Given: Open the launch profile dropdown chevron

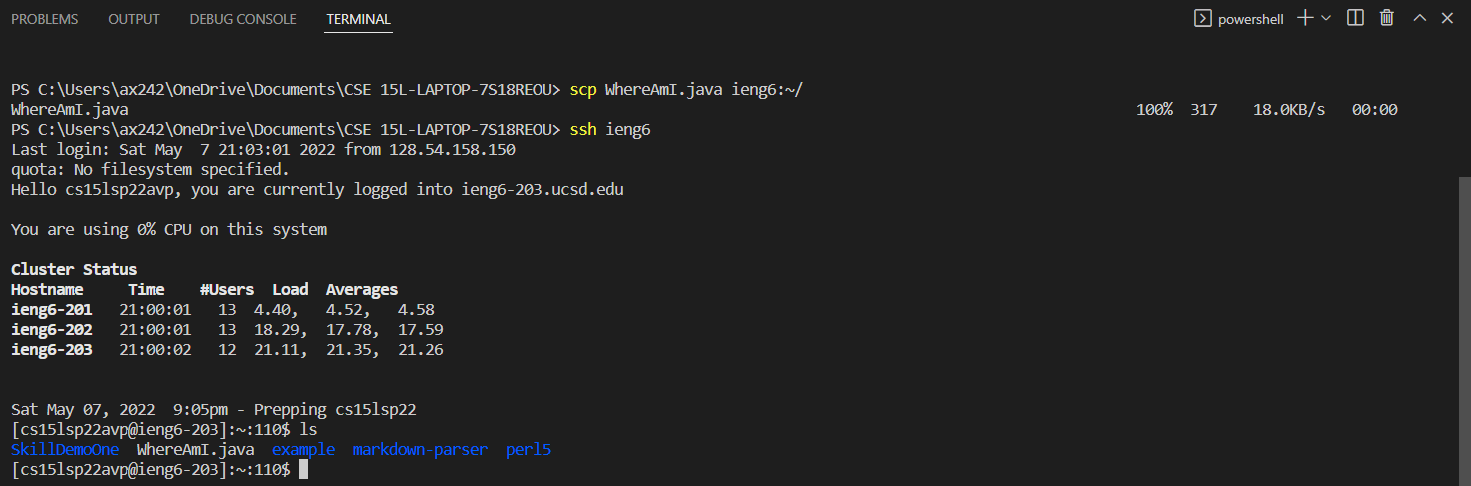Looking at the screenshot, I should (1326, 18).
